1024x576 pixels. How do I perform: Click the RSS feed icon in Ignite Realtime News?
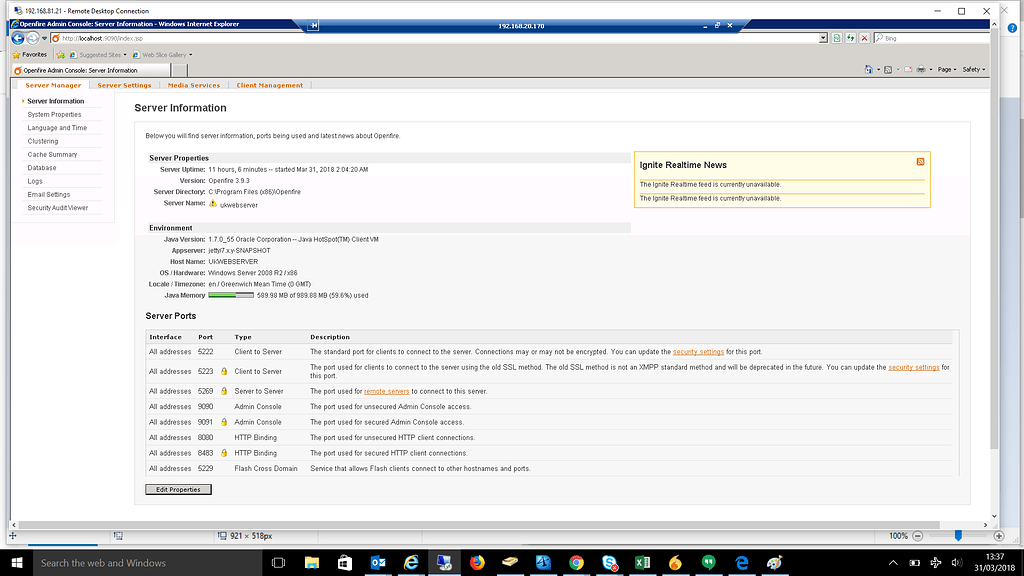coord(920,160)
